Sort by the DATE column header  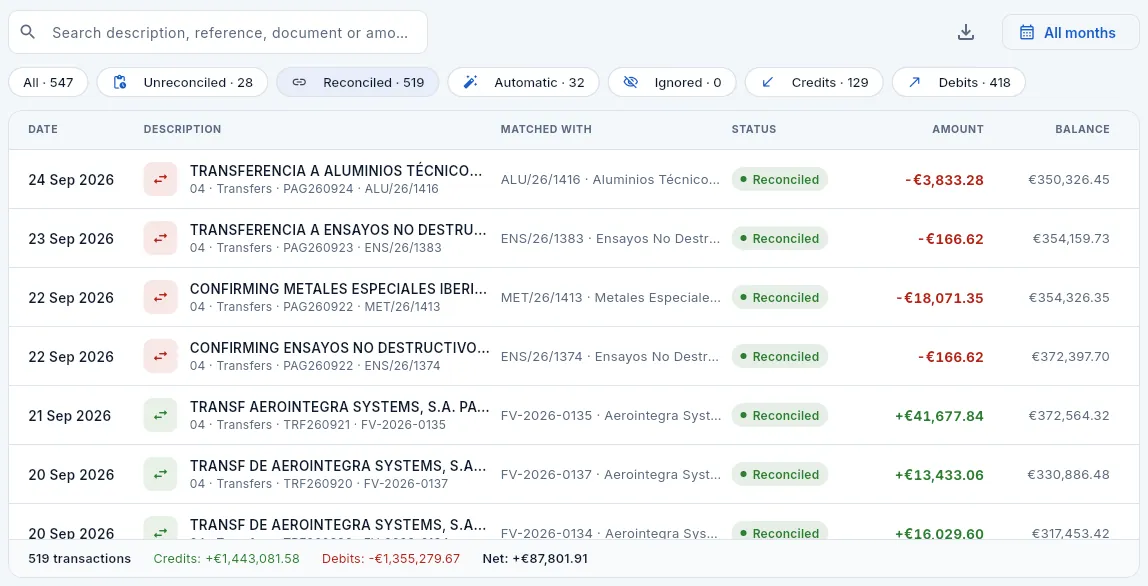tap(42, 129)
